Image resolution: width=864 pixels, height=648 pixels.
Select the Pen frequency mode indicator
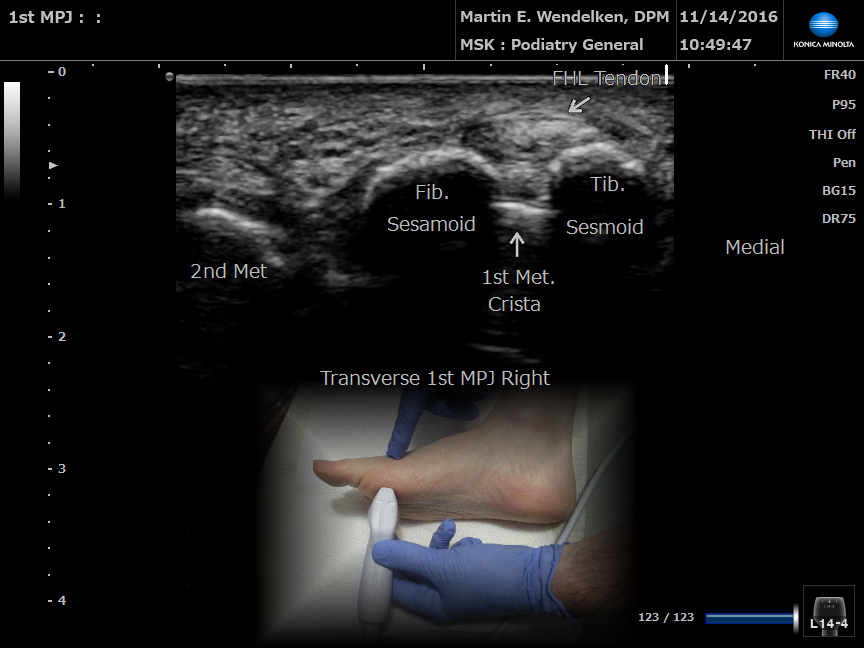click(x=843, y=162)
